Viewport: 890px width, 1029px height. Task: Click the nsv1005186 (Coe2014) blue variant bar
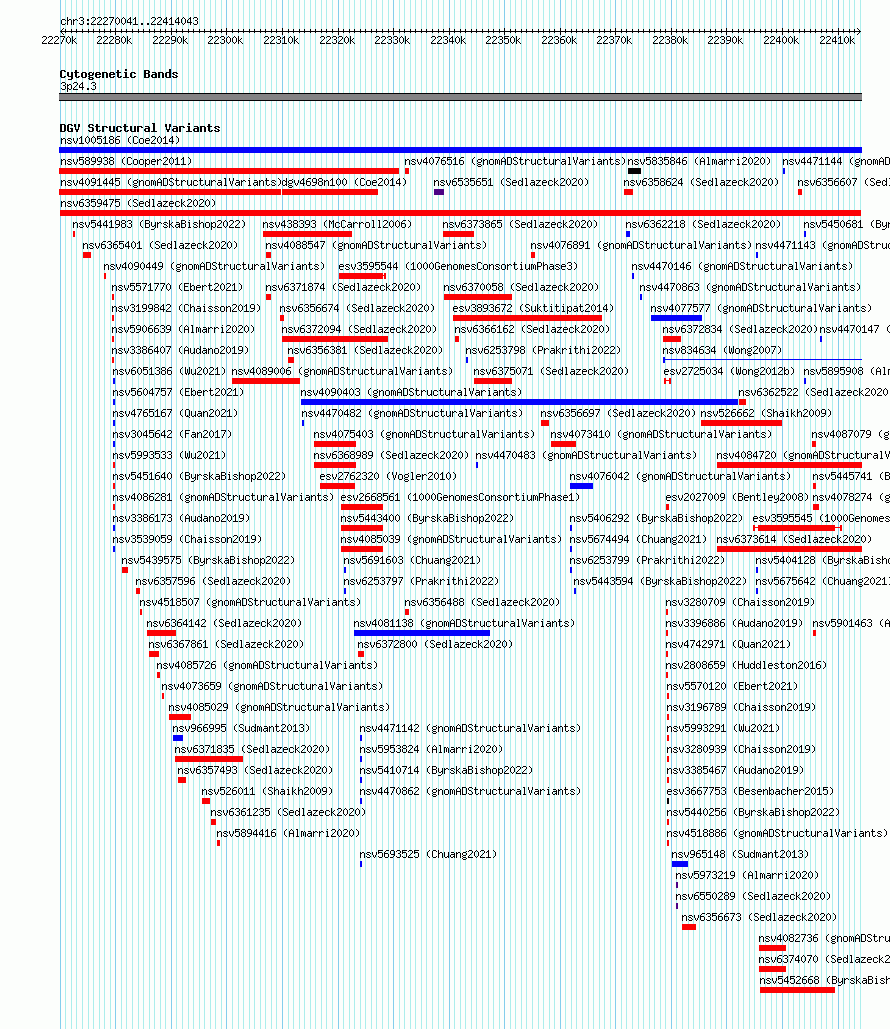[x=460, y=150]
